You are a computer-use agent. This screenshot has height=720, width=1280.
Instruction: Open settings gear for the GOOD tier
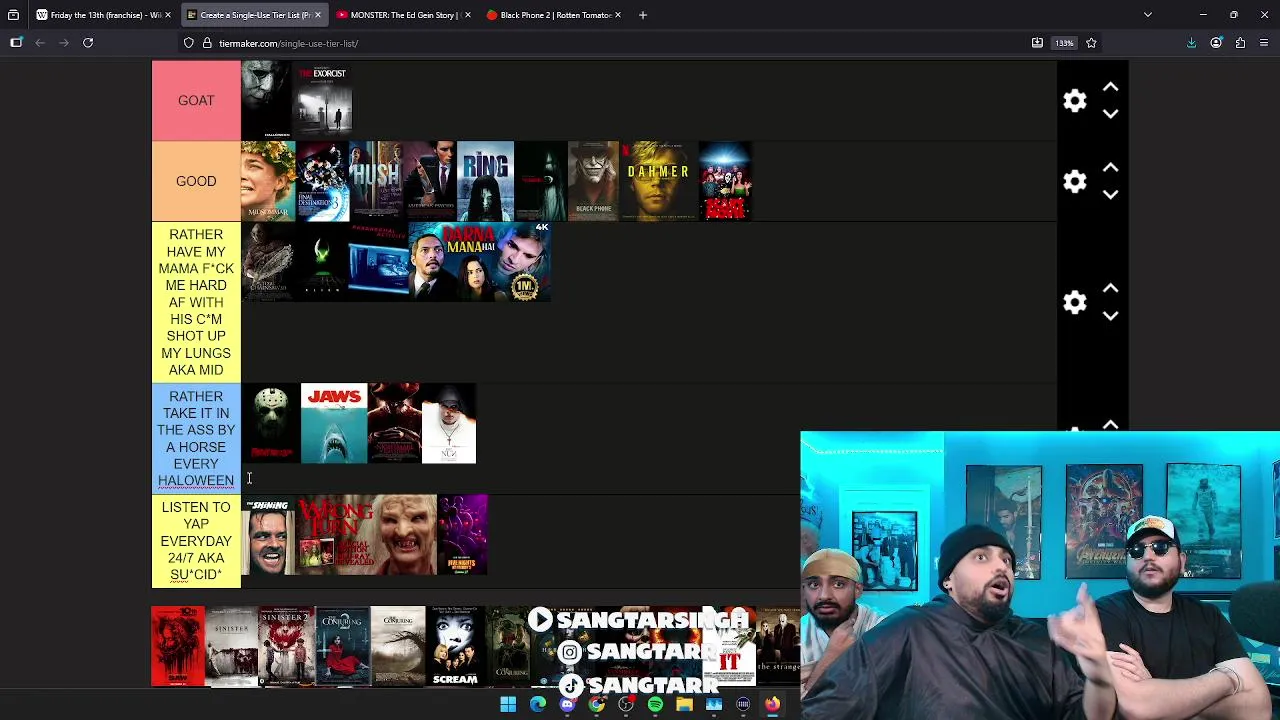pyautogui.click(x=1075, y=181)
